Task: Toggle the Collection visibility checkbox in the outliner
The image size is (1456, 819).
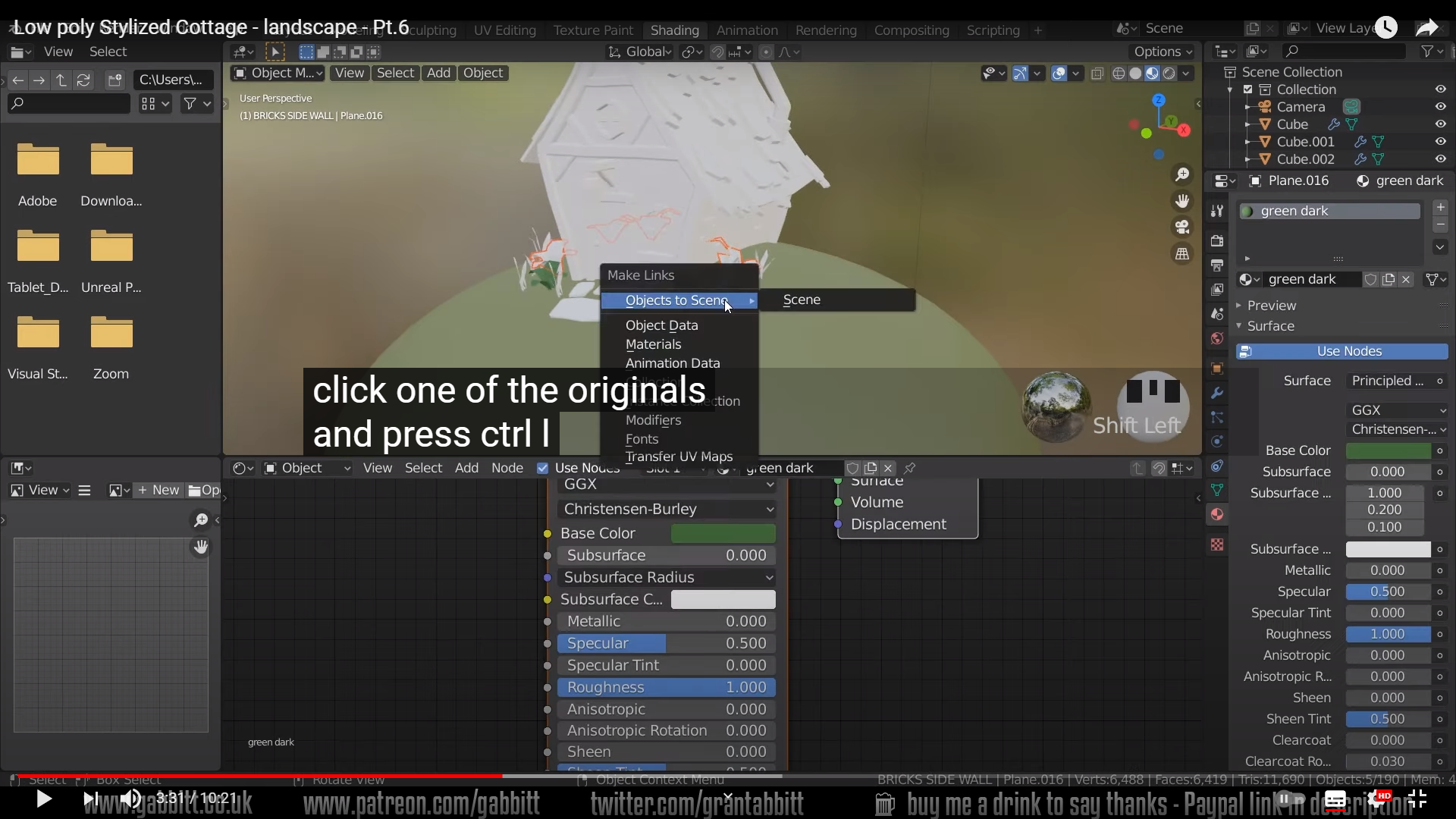Action: click(x=1247, y=89)
